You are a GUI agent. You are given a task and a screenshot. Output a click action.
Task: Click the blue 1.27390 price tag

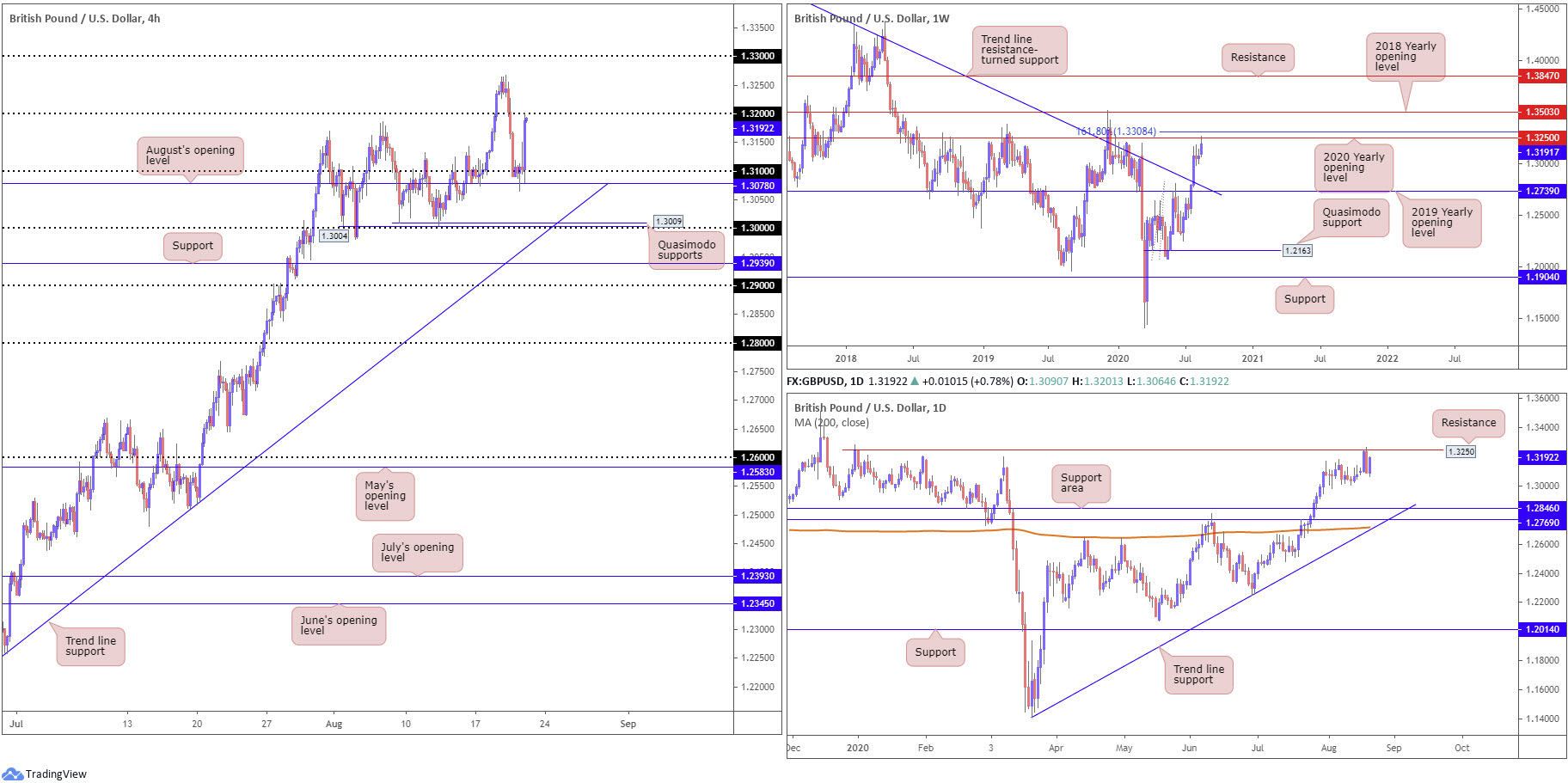(1541, 191)
